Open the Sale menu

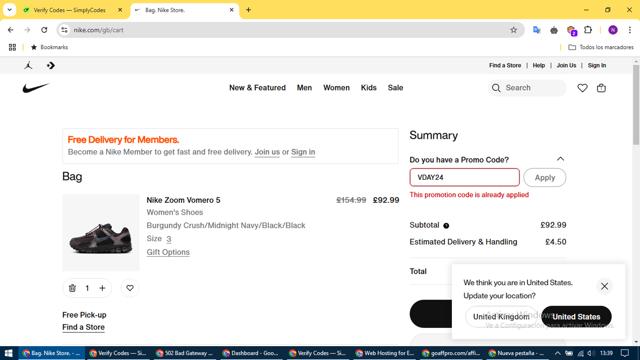tap(395, 88)
